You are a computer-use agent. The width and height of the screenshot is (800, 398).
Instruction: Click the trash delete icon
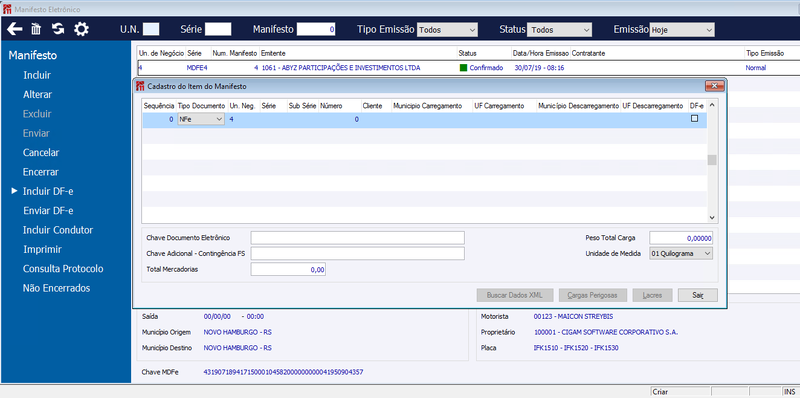coord(36,29)
